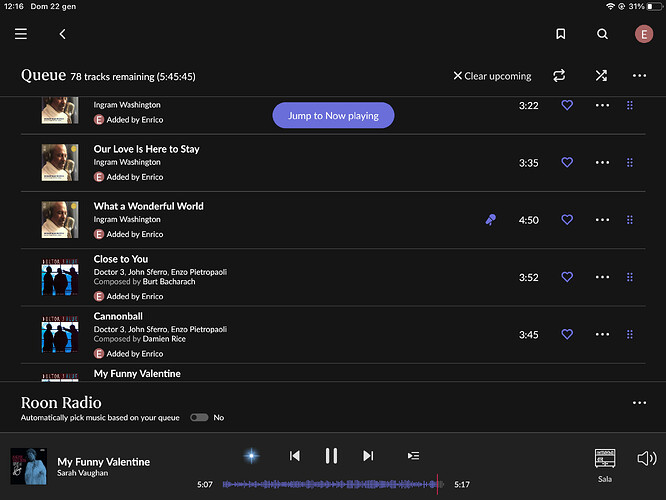Screen dimensions: 666x500
Task: Open options for Our Love Is Here to Stay
Action: [x=602, y=162]
